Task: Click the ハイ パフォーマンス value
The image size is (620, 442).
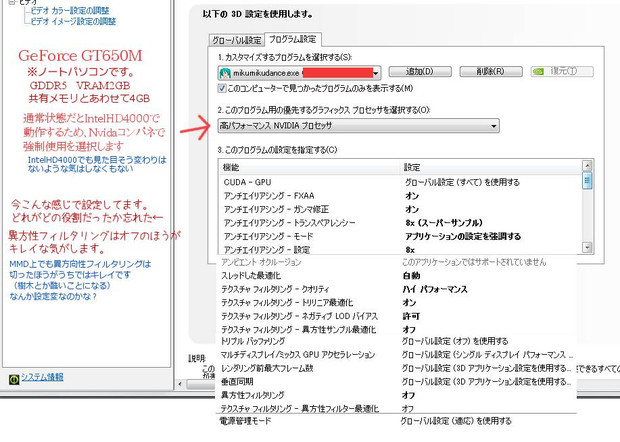Action: point(435,289)
